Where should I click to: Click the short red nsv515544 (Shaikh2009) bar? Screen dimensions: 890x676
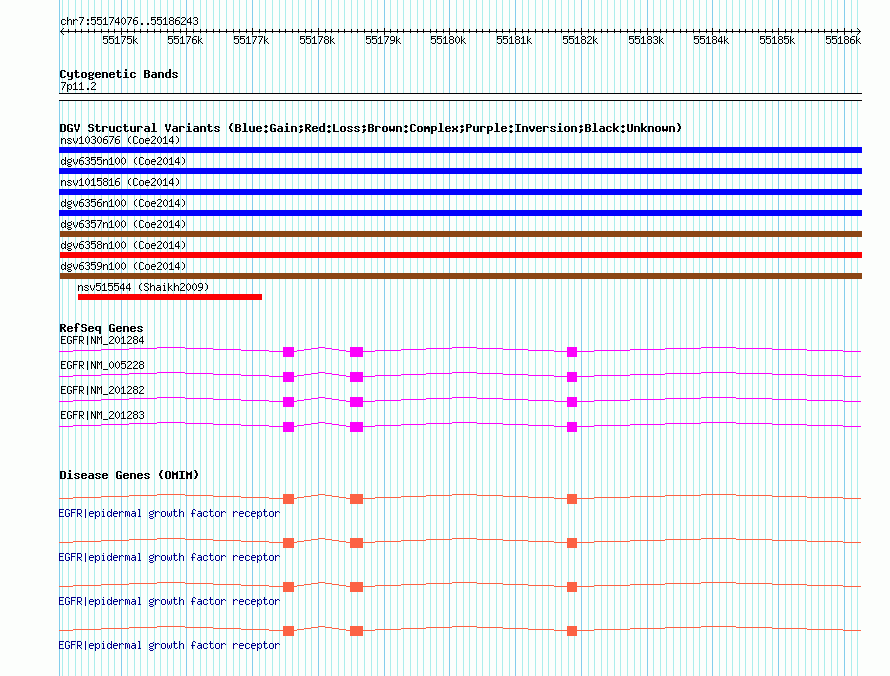pyautogui.click(x=170, y=297)
